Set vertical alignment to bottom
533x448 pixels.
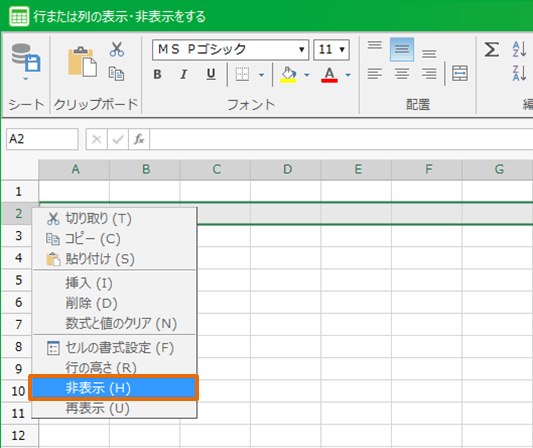(x=429, y=53)
